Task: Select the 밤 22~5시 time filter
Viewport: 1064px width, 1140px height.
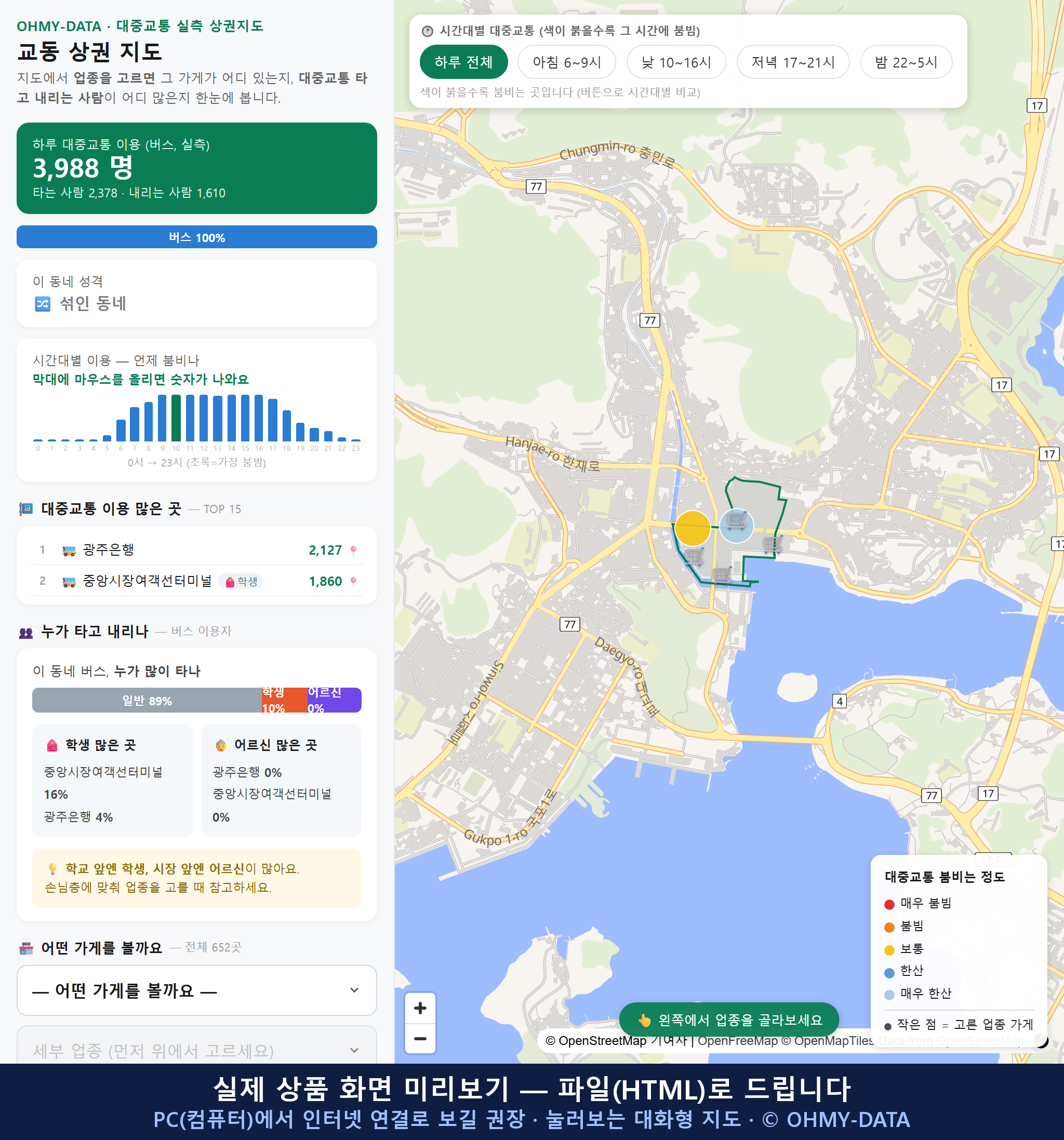Action: 906,62
